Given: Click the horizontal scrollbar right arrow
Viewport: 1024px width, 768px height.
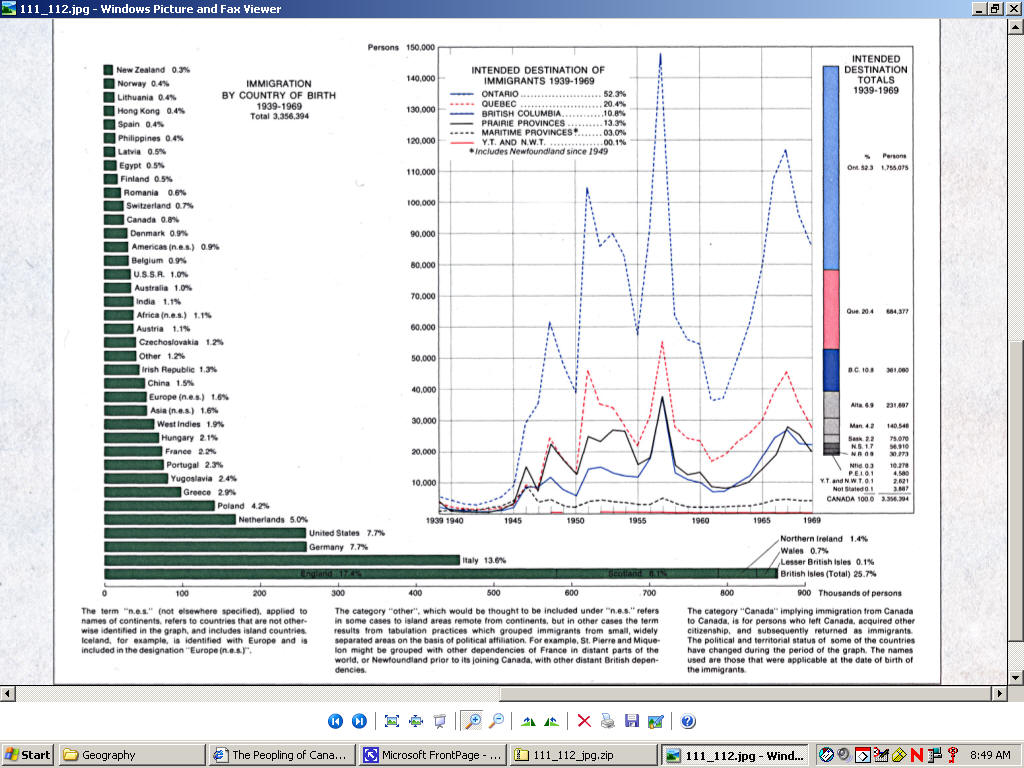Looking at the screenshot, I should click(x=998, y=693).
